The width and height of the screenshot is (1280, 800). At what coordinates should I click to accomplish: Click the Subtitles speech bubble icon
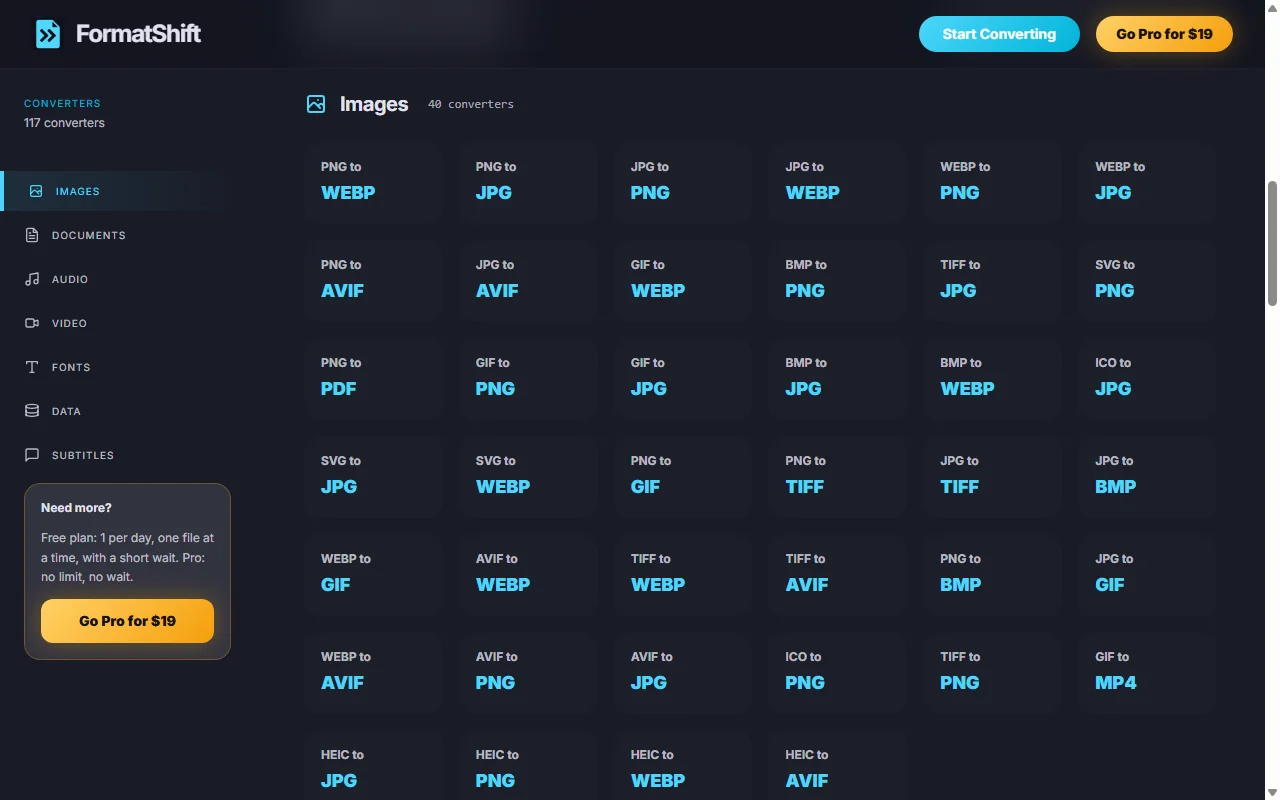point(32,455)
